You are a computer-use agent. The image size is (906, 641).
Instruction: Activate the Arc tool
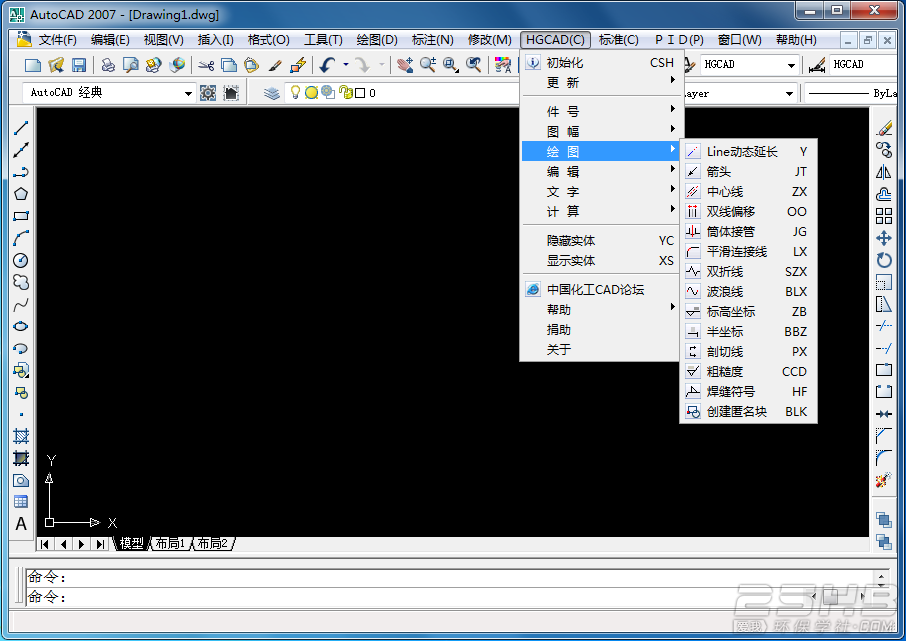pyautogui.click(x=21, y=238)
